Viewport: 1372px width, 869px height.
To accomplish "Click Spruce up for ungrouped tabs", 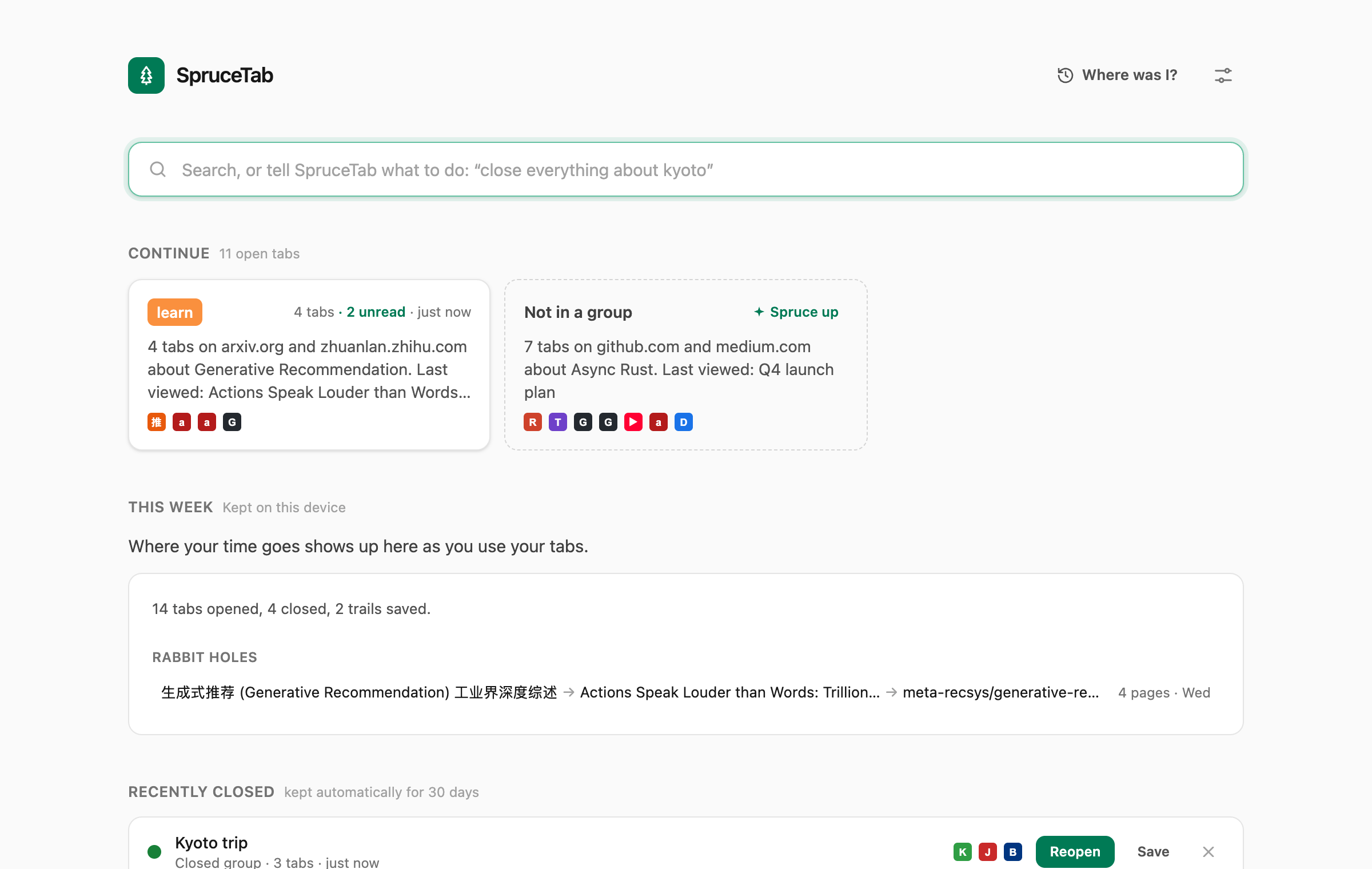I will tap(796, 312).
